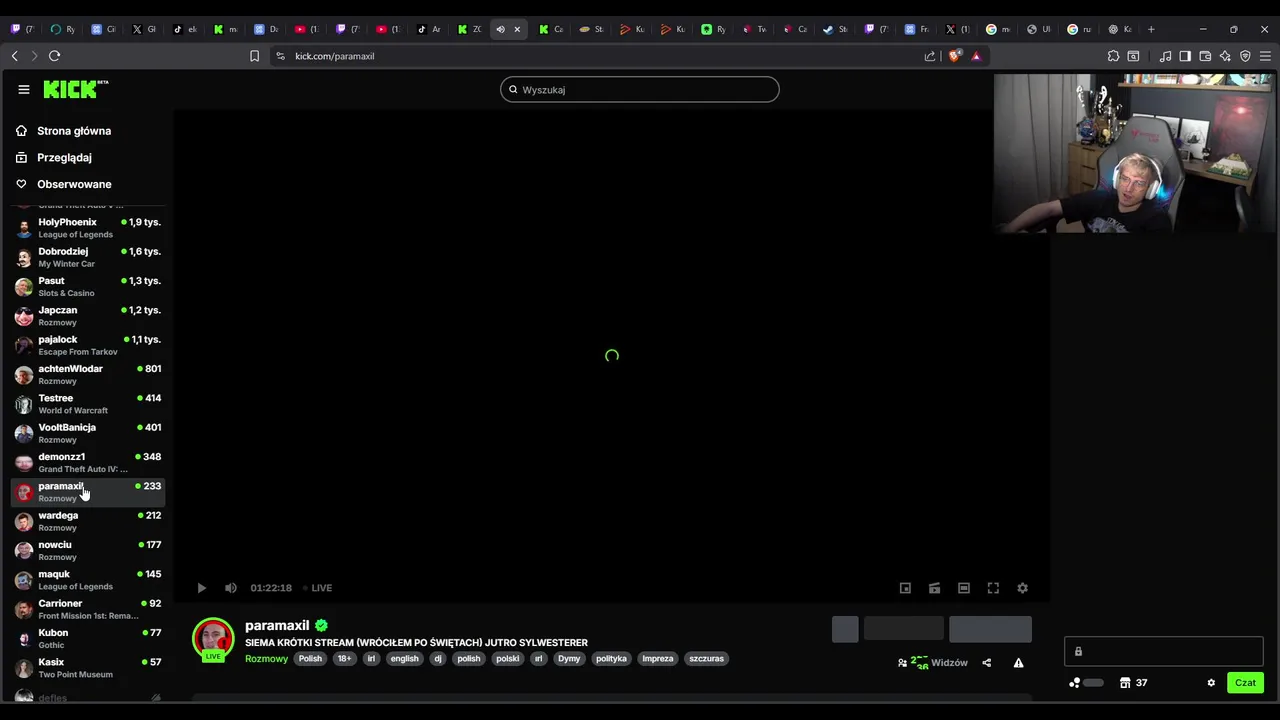Open Przeglądaj in sidebar

[x=54, y=157]
